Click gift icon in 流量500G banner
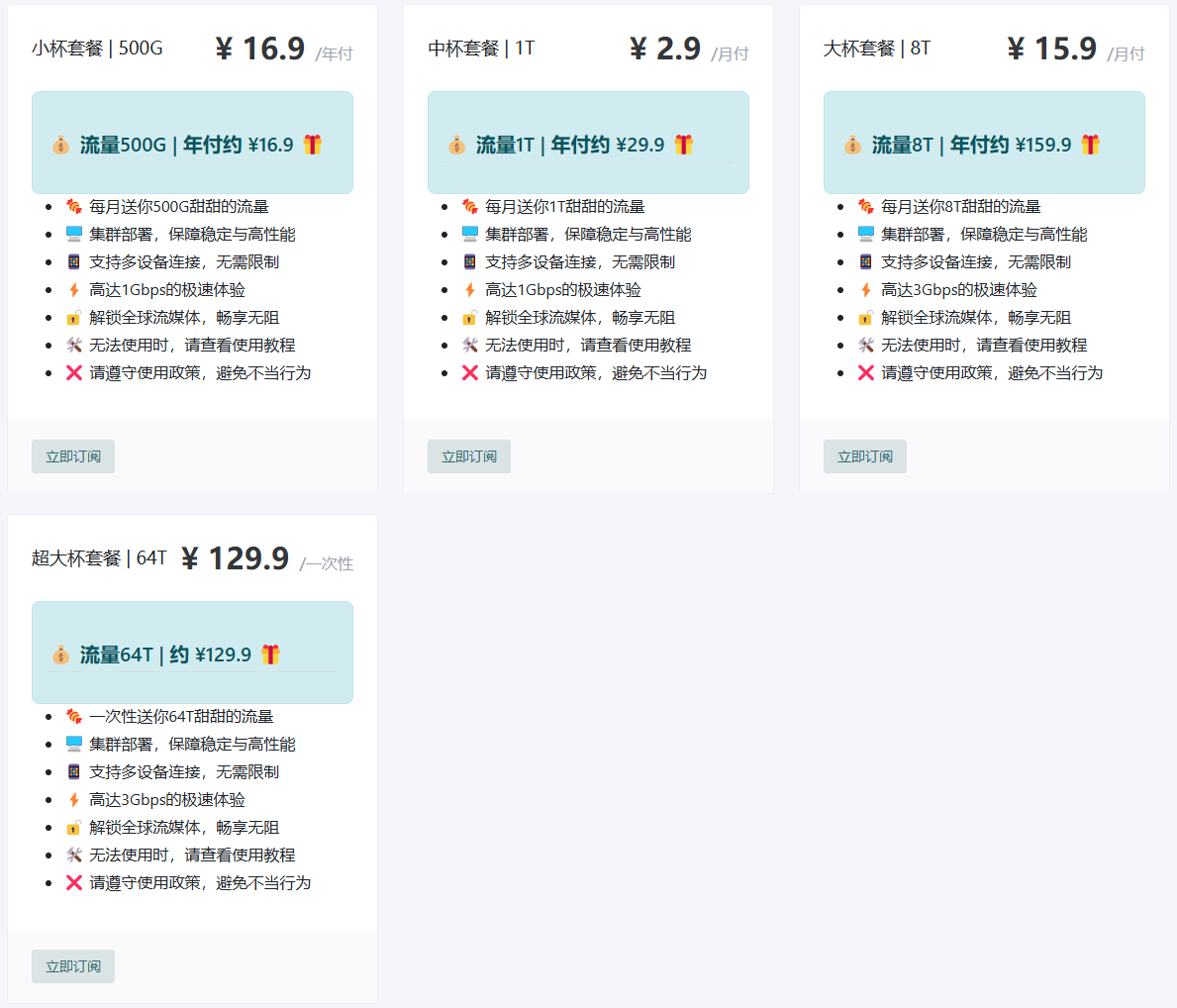This screenshot has height=1008, width=1177. tap(312, 145)
